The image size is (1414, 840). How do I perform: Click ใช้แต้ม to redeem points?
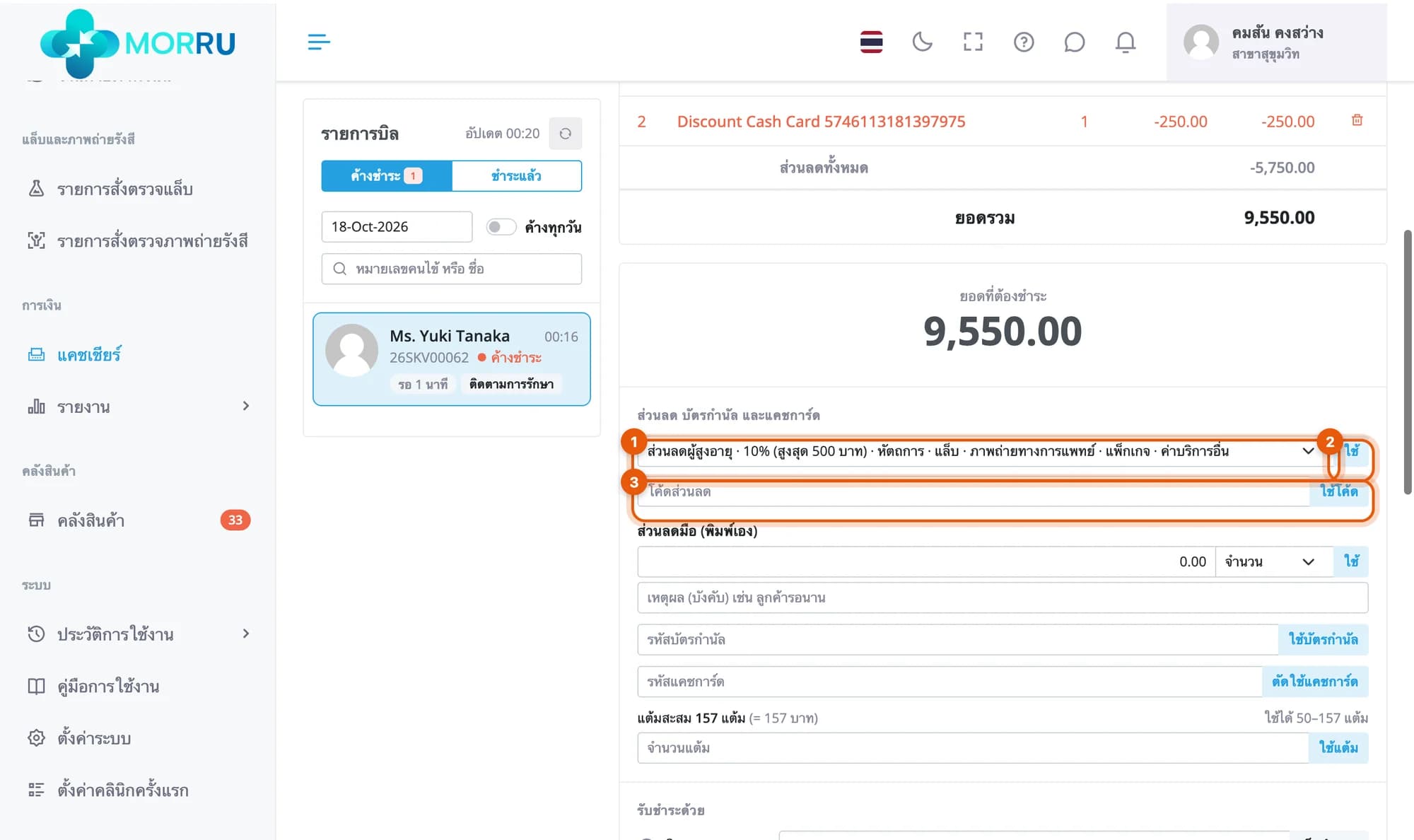click(x=1338, y=747)
